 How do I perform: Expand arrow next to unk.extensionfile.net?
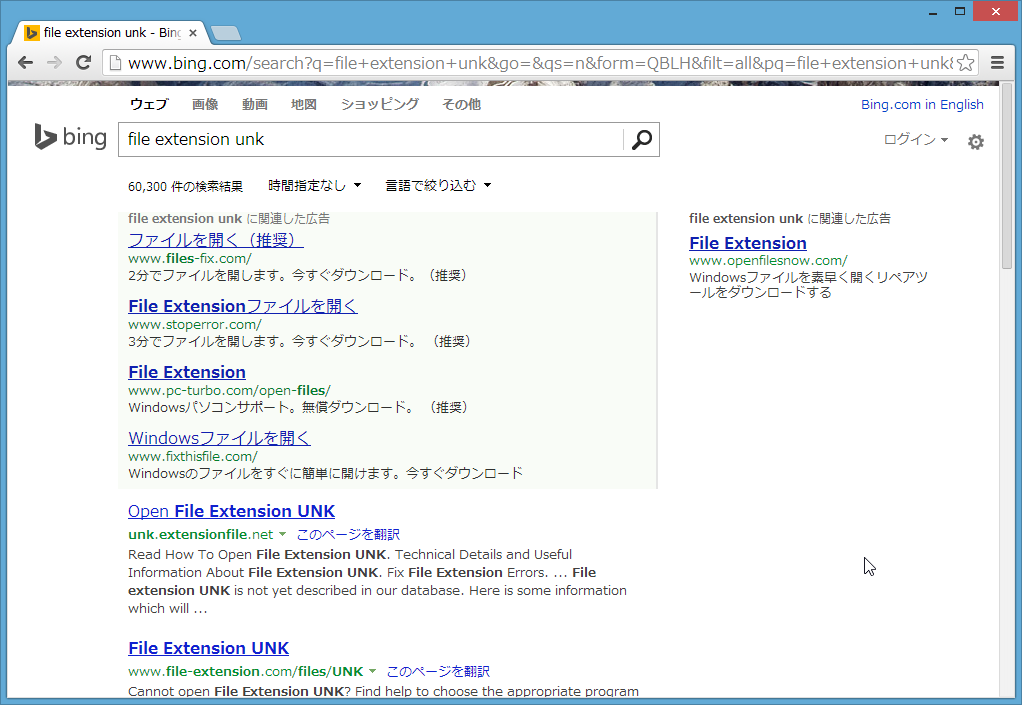pos(282,534)
